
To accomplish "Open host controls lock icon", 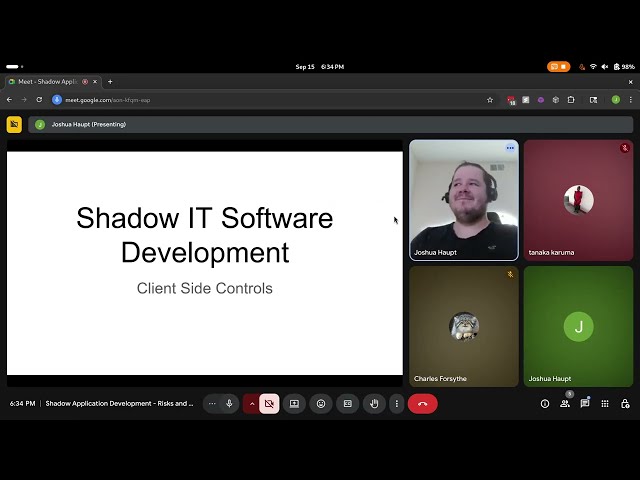I will click(625, 404).
